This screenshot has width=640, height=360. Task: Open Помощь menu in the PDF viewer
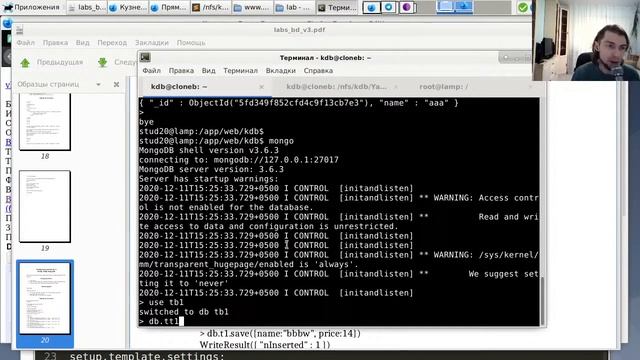pos(191,42)
